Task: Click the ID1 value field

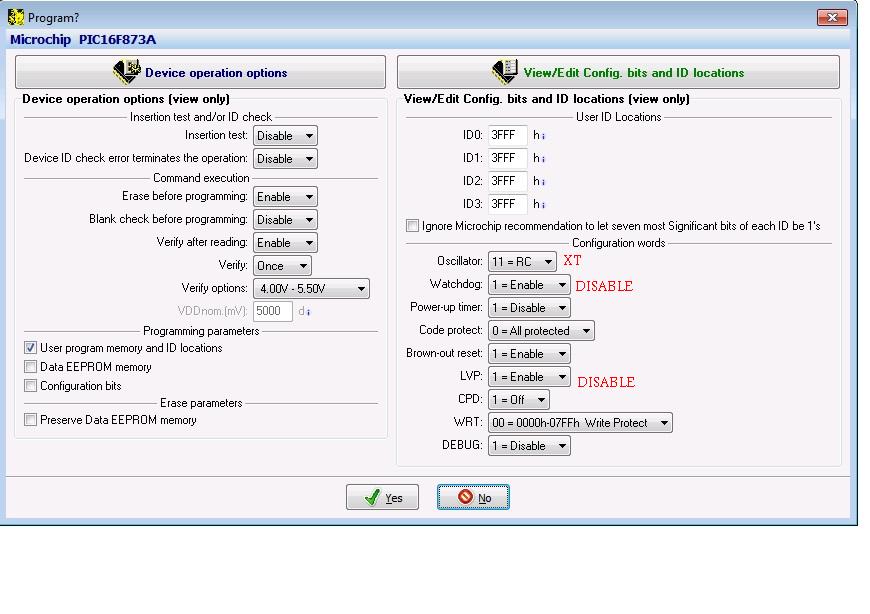Action: pyautogui.click(x=508, y=159)
